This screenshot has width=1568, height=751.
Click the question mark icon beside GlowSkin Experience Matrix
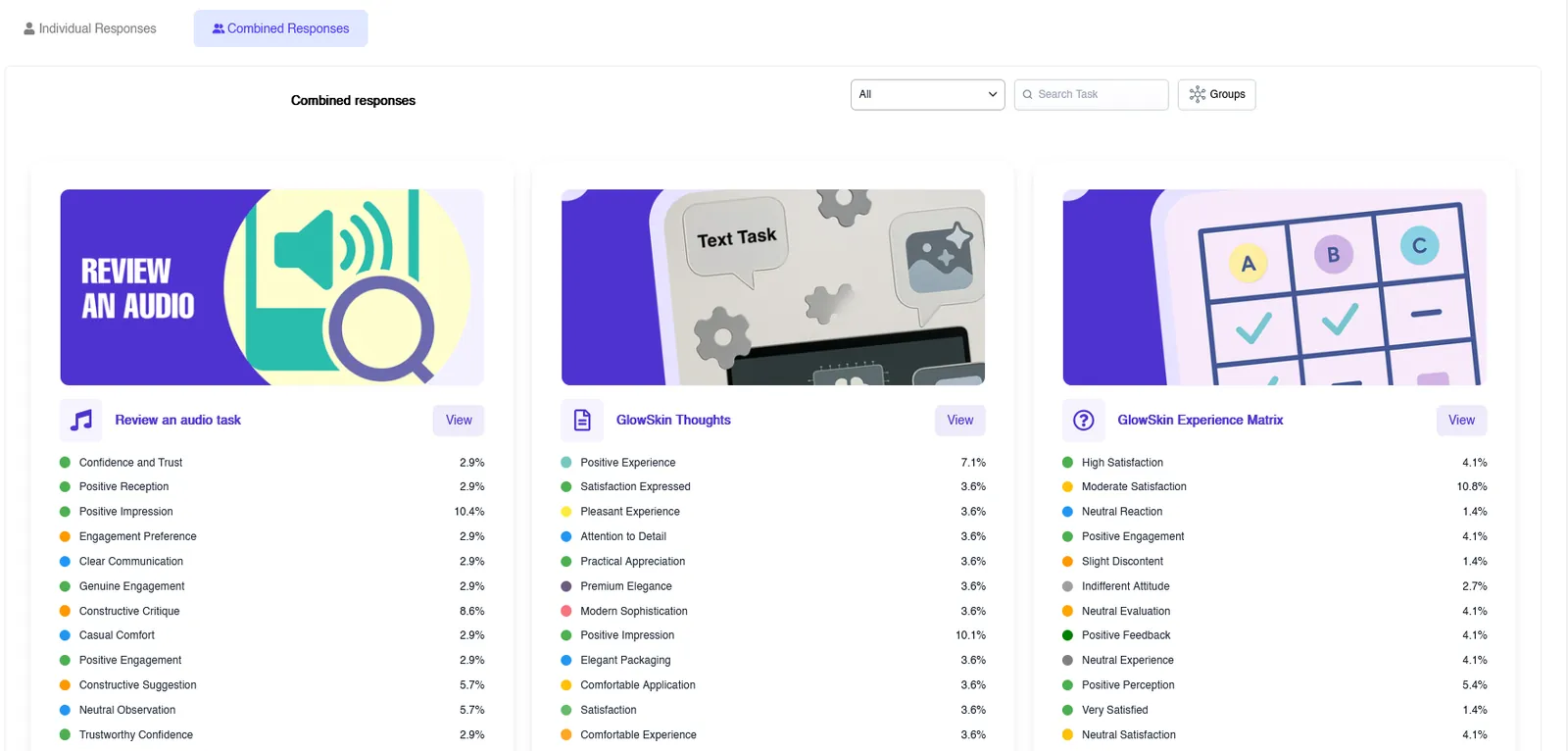(x=1084, y=421)
